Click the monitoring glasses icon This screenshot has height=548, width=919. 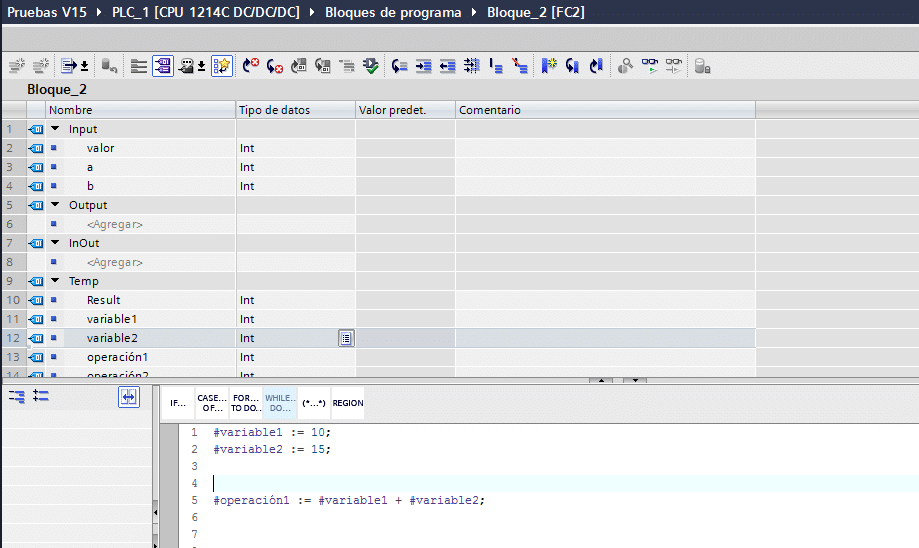[x=651, y=66]
